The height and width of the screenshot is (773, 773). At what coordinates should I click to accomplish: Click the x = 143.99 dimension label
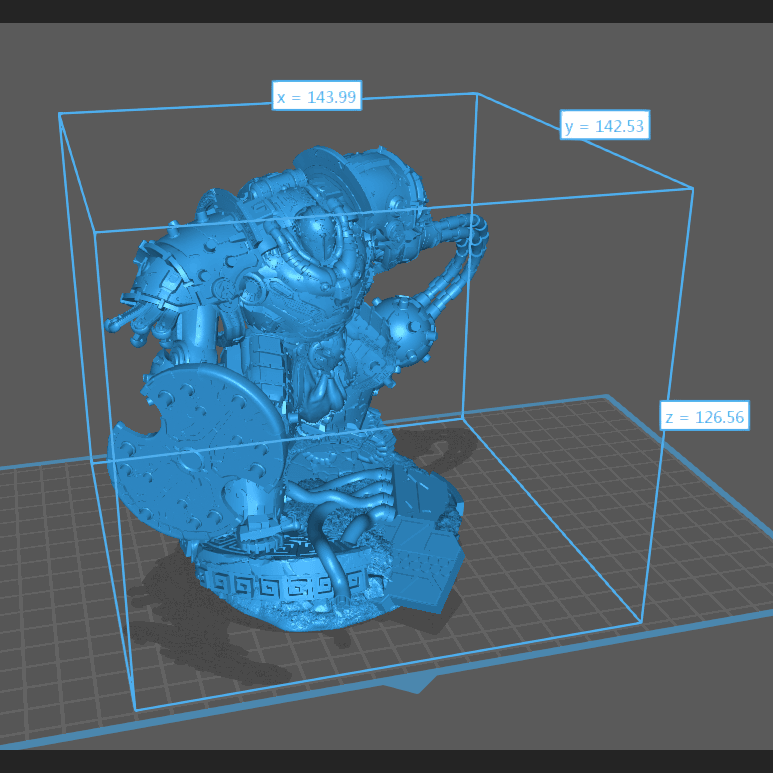316,97
